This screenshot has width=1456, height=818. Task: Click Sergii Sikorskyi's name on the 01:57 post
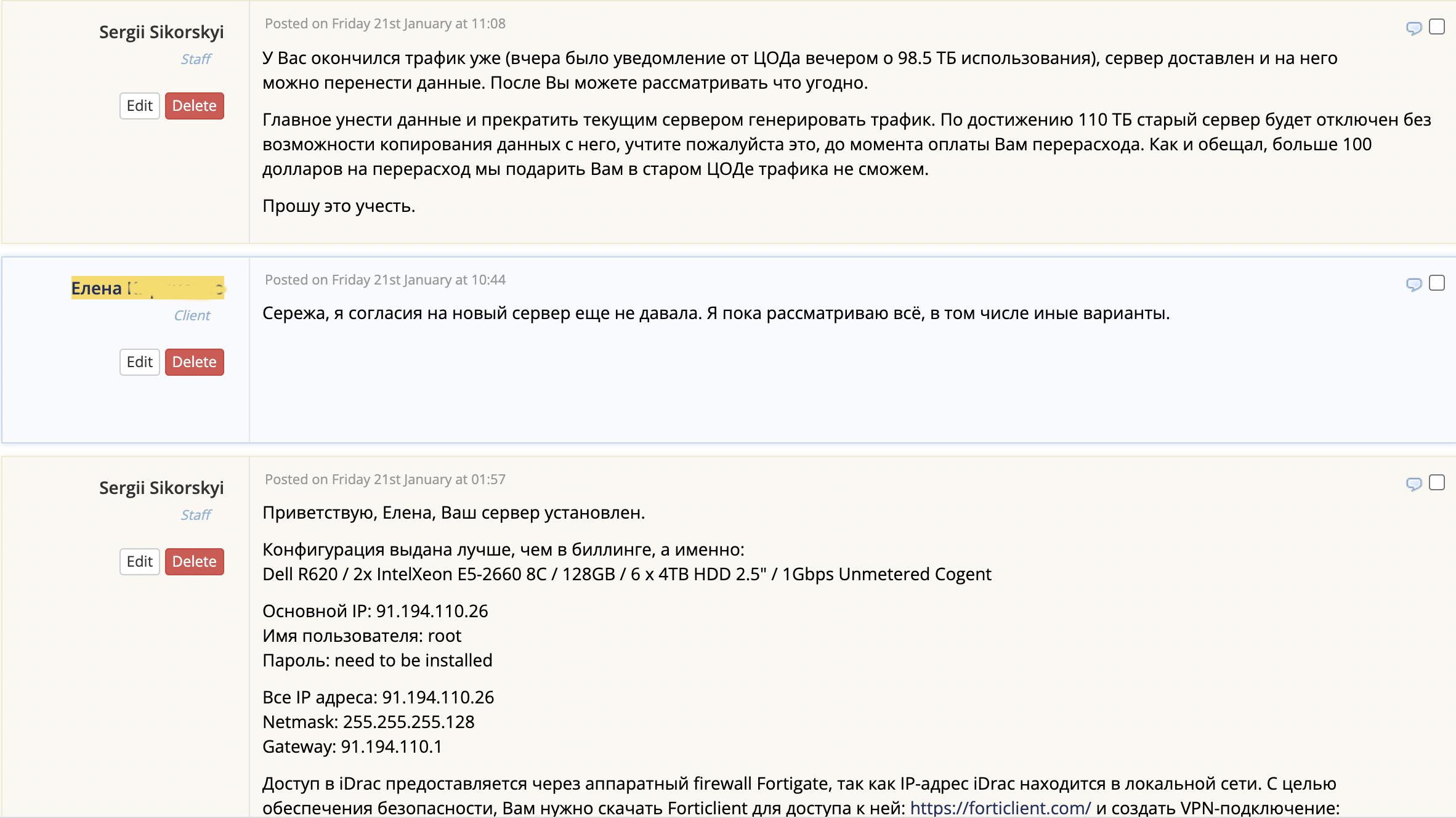(161, 488)
